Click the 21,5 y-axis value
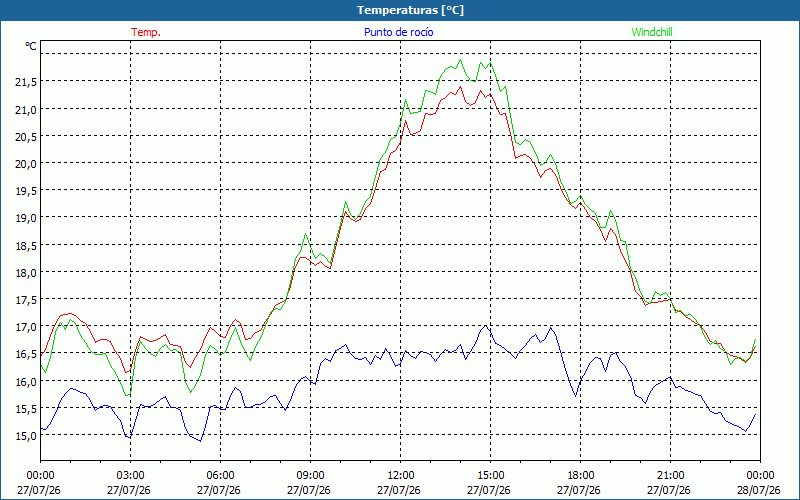The height and width of the screenshot is (500, 800). point(26,82)
